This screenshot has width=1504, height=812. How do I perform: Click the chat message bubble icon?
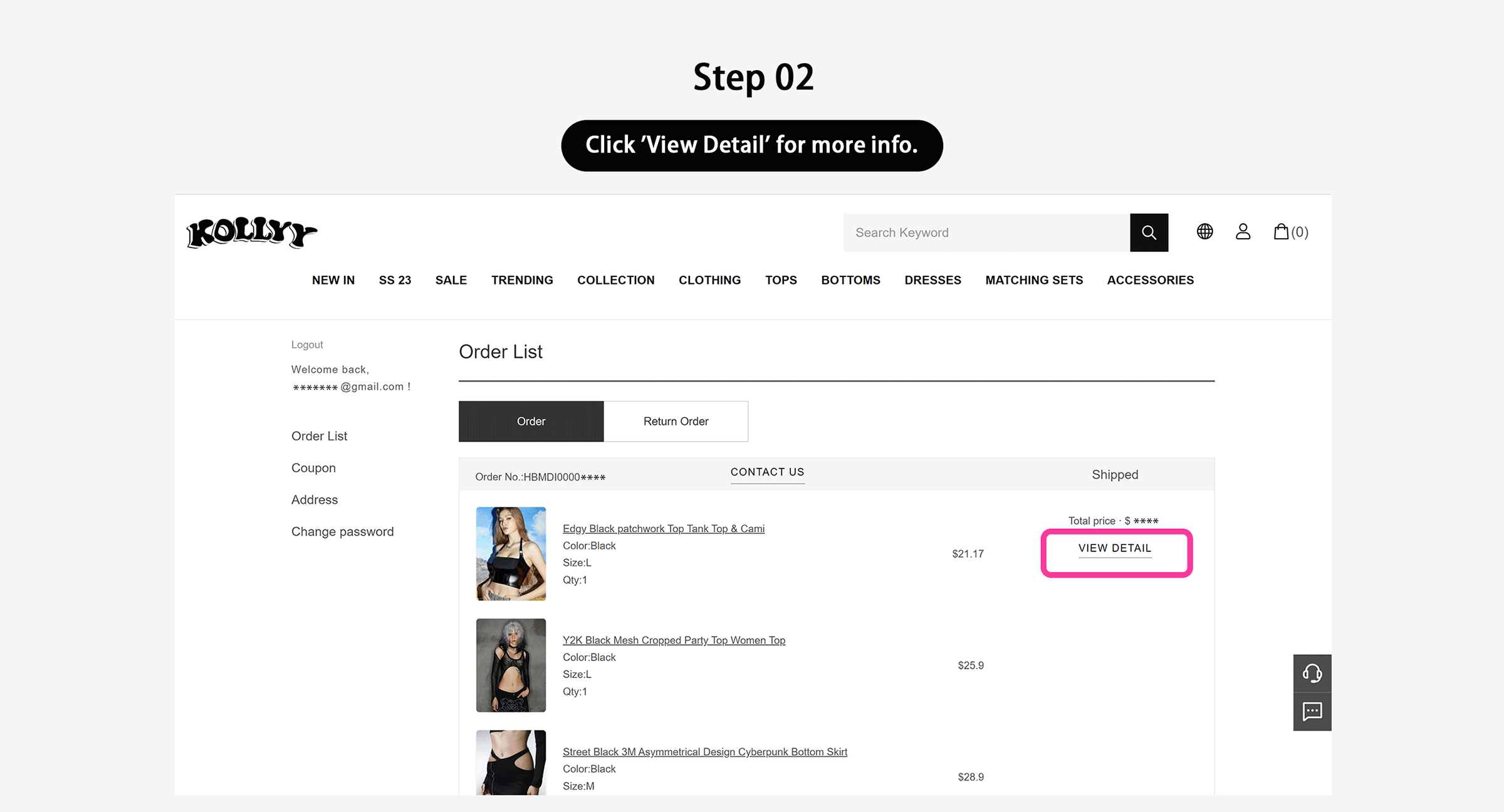tap(1312, 712)
